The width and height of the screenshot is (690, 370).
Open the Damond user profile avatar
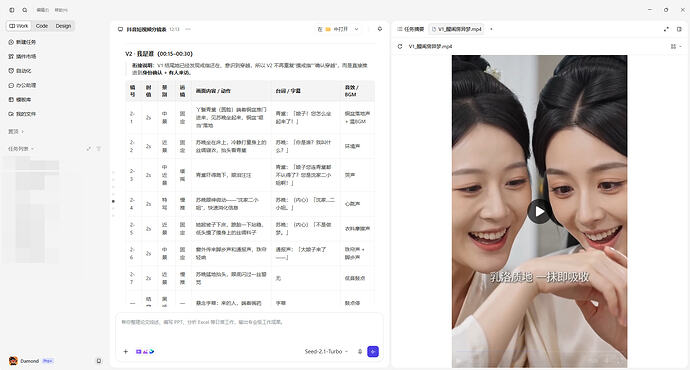13,361
